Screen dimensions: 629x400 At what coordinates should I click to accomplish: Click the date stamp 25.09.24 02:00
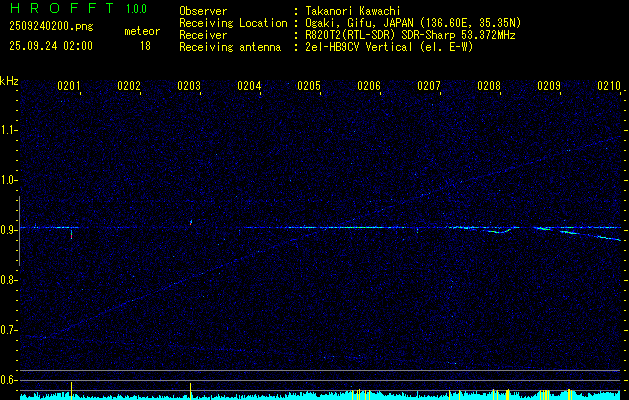51,46
